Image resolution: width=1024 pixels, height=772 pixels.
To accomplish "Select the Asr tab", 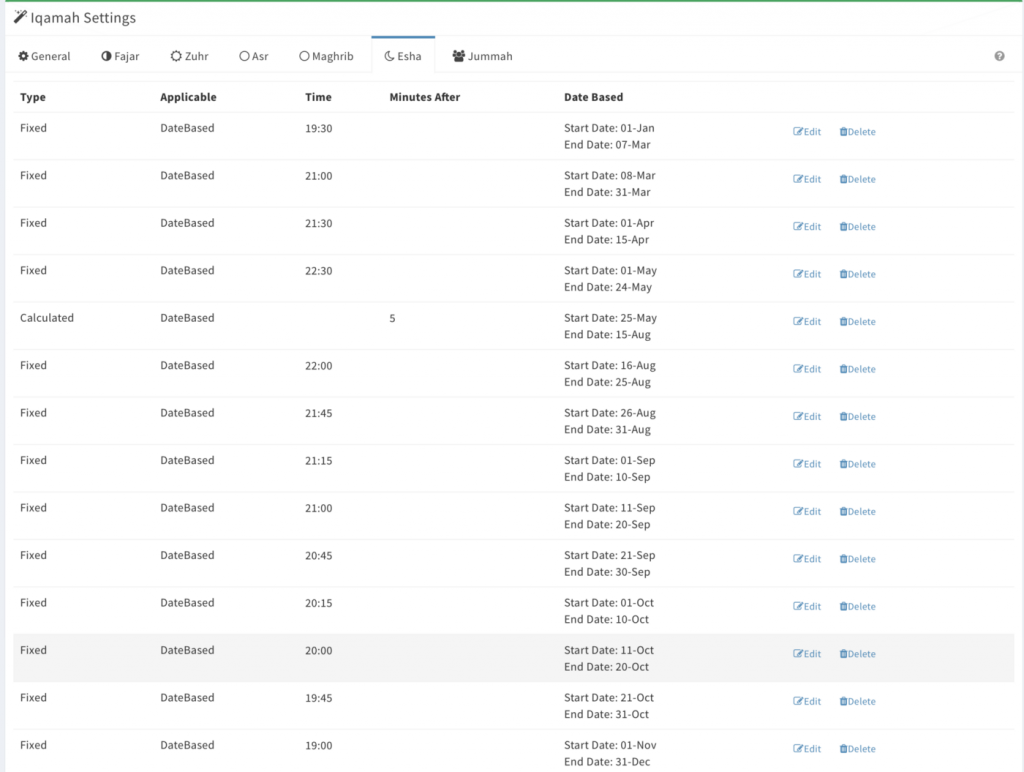I will pos(254,57).
